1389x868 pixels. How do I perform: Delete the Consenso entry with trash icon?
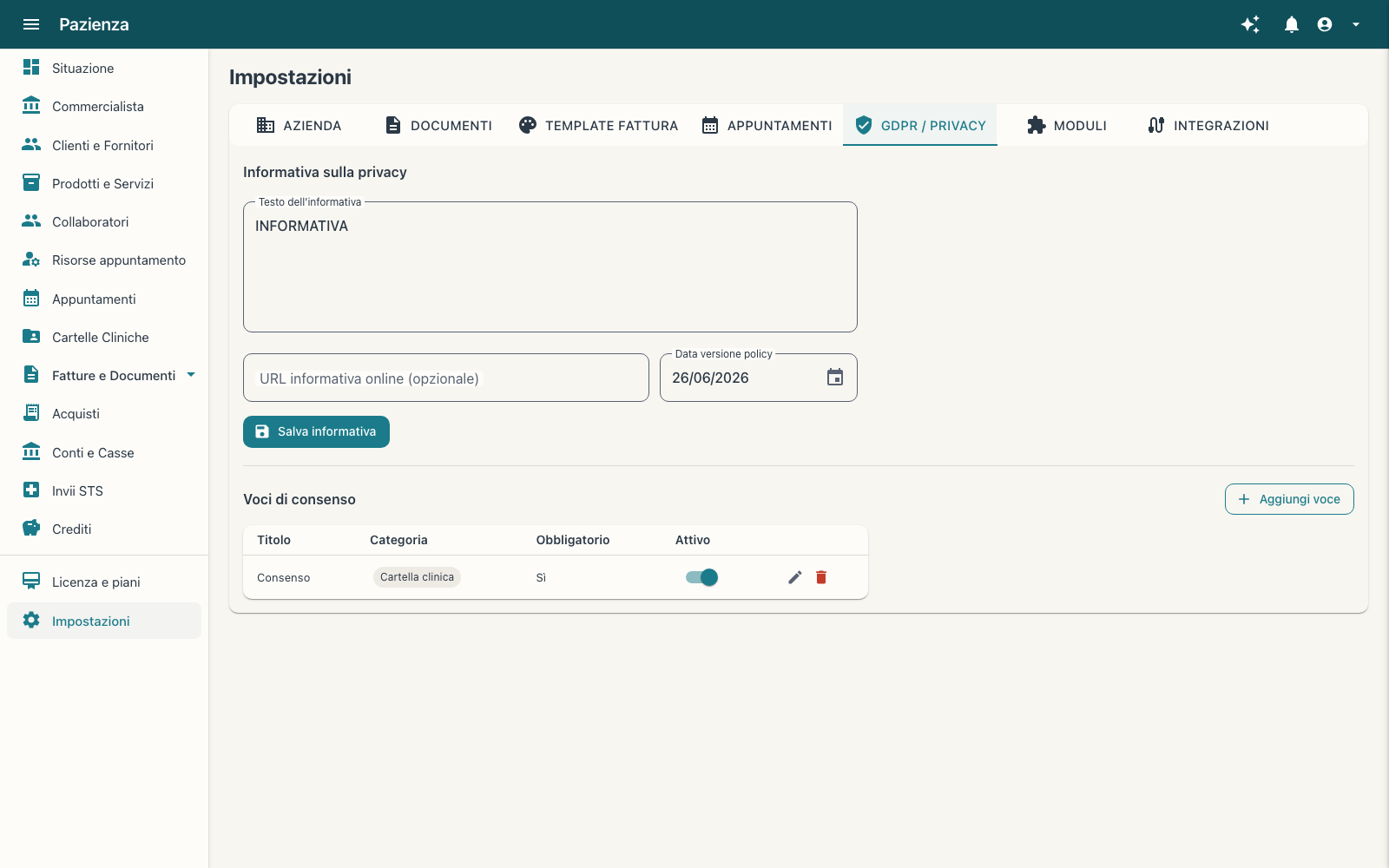point(821,577)
